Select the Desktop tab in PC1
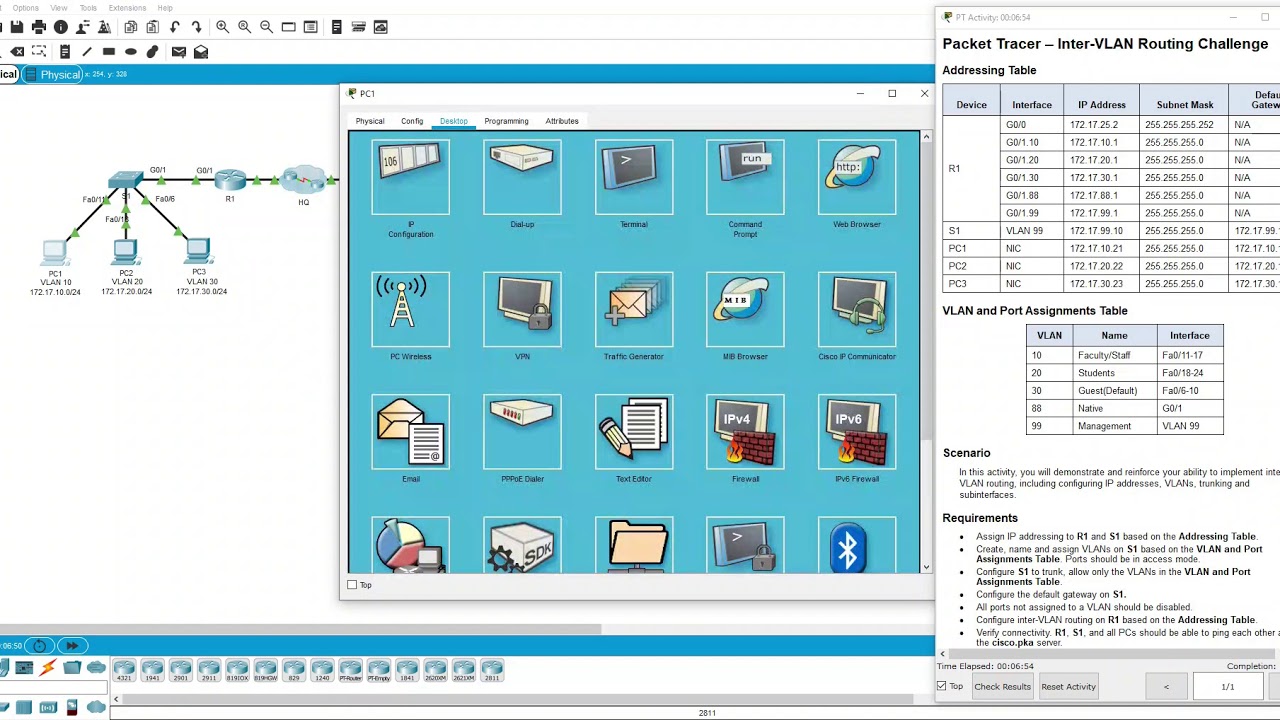 coord(453,121)
